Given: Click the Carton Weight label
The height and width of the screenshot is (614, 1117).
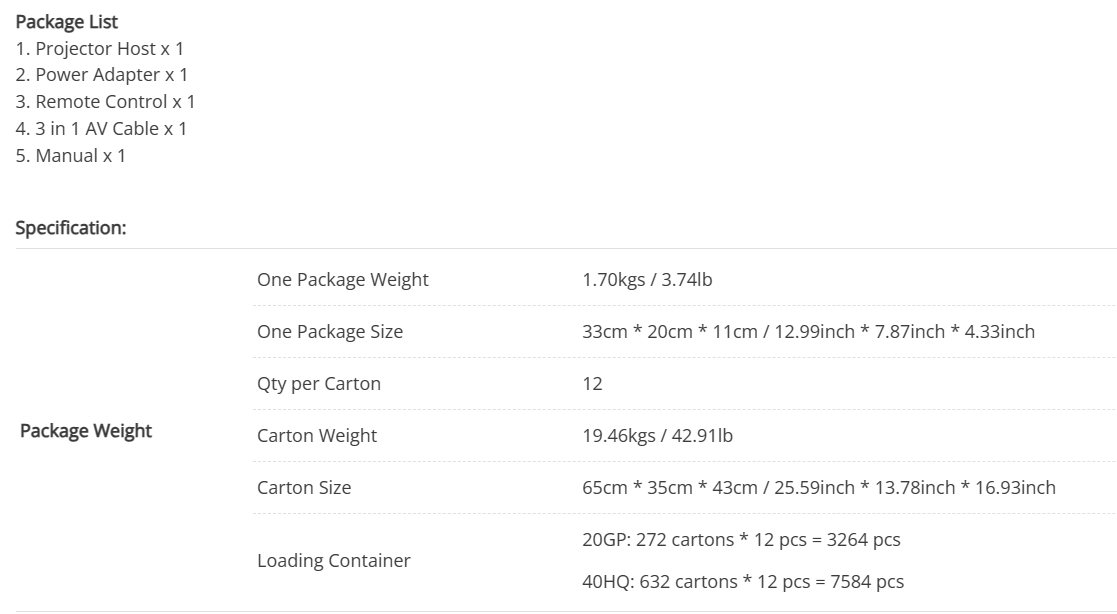Looking at the screenshot, I should (x=317, y=436).
